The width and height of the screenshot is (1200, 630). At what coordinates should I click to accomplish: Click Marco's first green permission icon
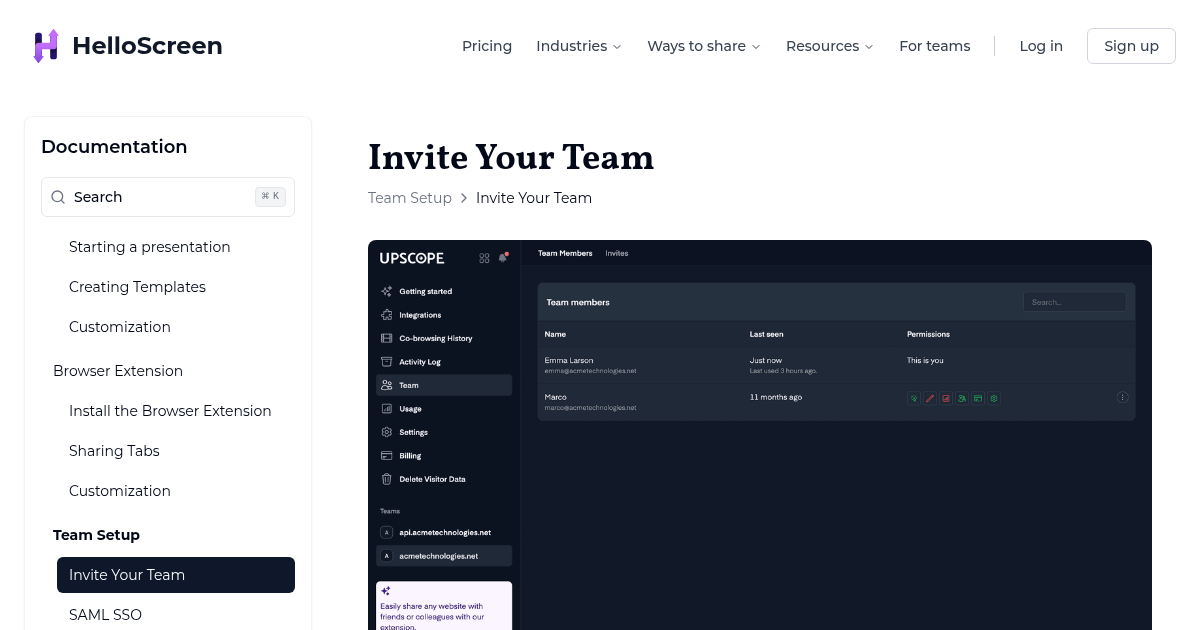pyautogui.click(x=914, y=398)
